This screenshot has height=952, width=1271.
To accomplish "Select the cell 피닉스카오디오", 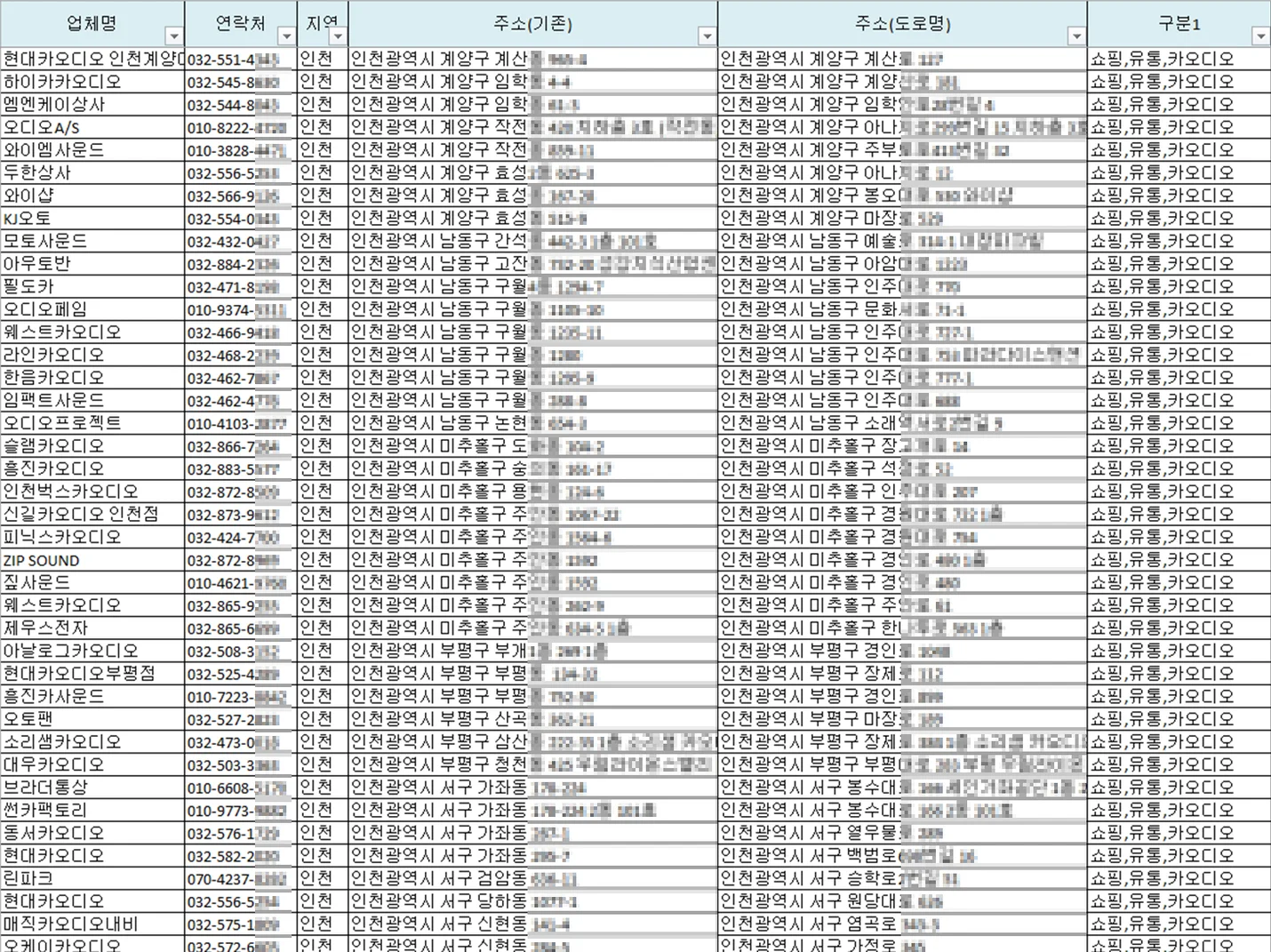I will [x=92, y=538].
